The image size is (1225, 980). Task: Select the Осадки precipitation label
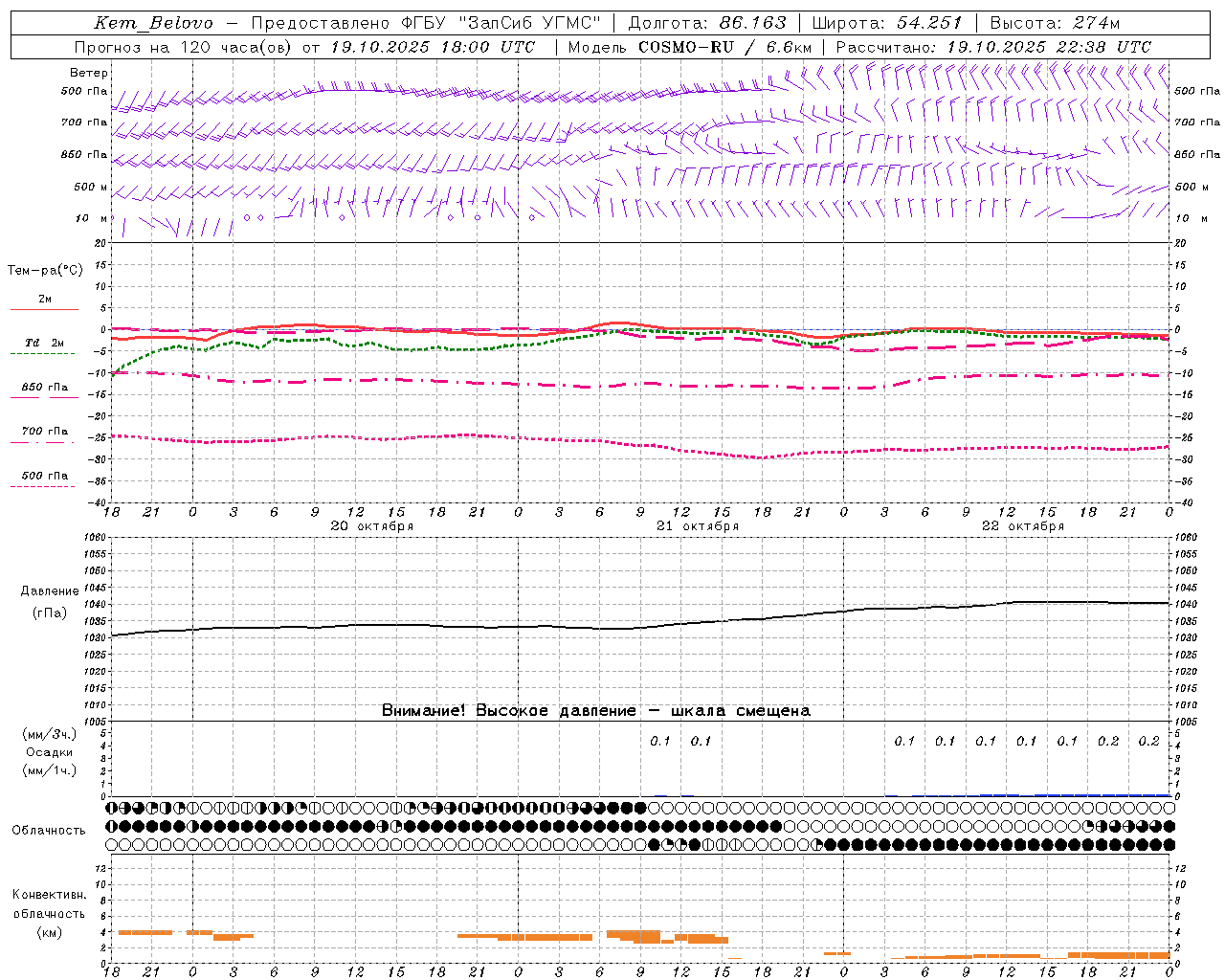[x=50, y=752]
